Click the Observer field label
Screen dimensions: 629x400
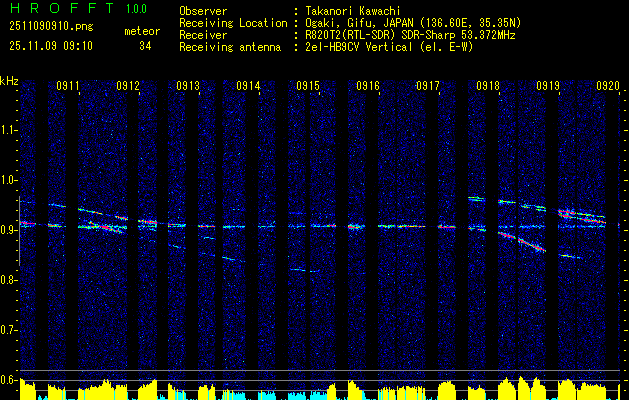[x=203, y=11]
